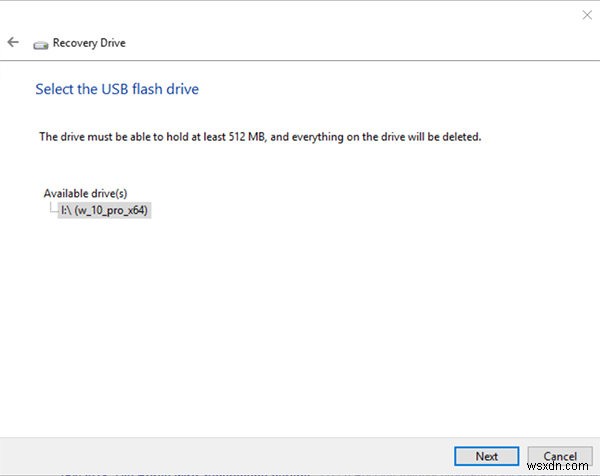The image size is (600, 476).
Task: Click the back arrow icon
Action: [x=13, y=42]
